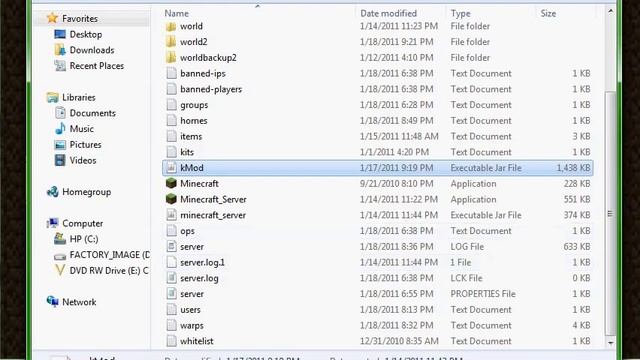Select the ops text file icon
640x360 pixels.
tap(171, 231)
